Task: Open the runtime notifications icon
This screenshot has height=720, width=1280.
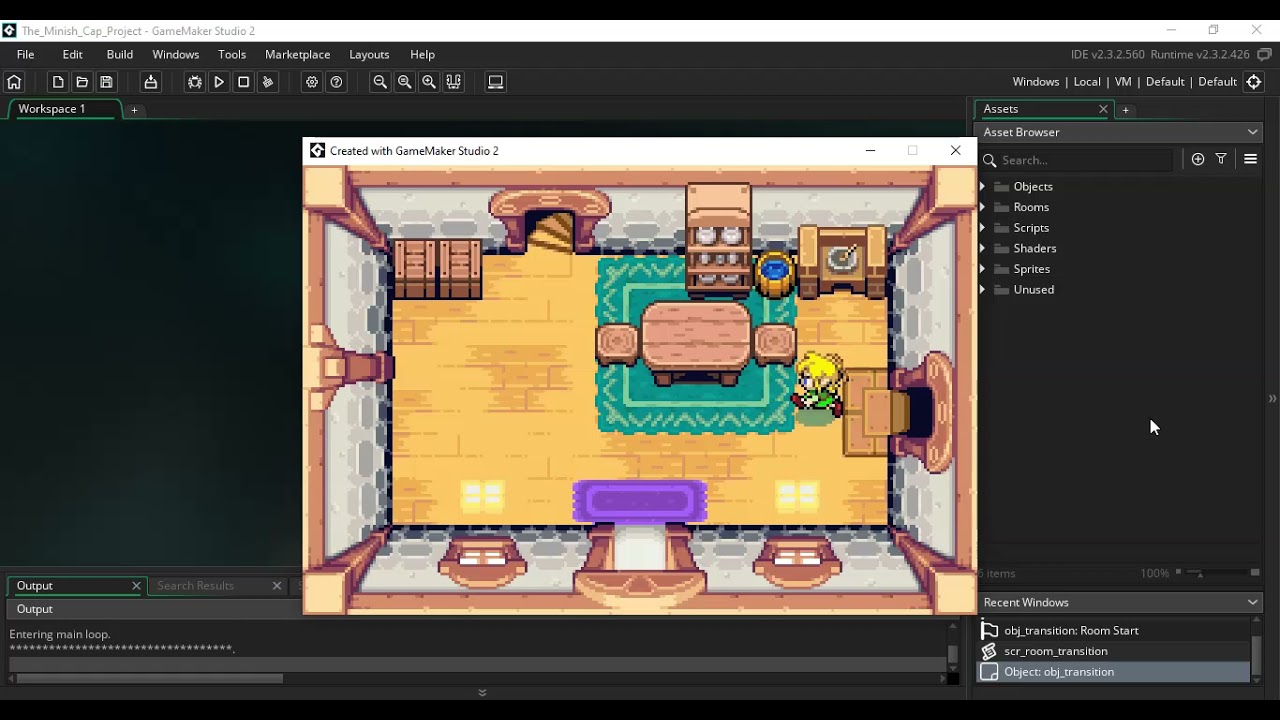Action: pos(1265,54)
